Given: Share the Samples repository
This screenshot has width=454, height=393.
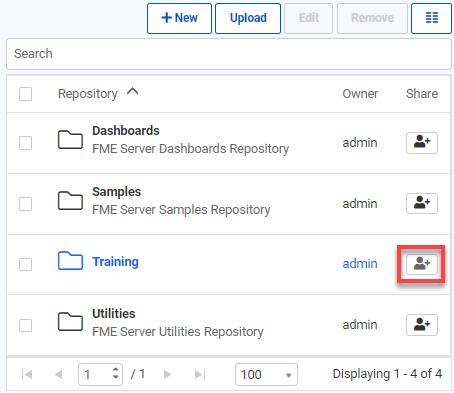Looking at the screenshot, I should coord(422,203).
